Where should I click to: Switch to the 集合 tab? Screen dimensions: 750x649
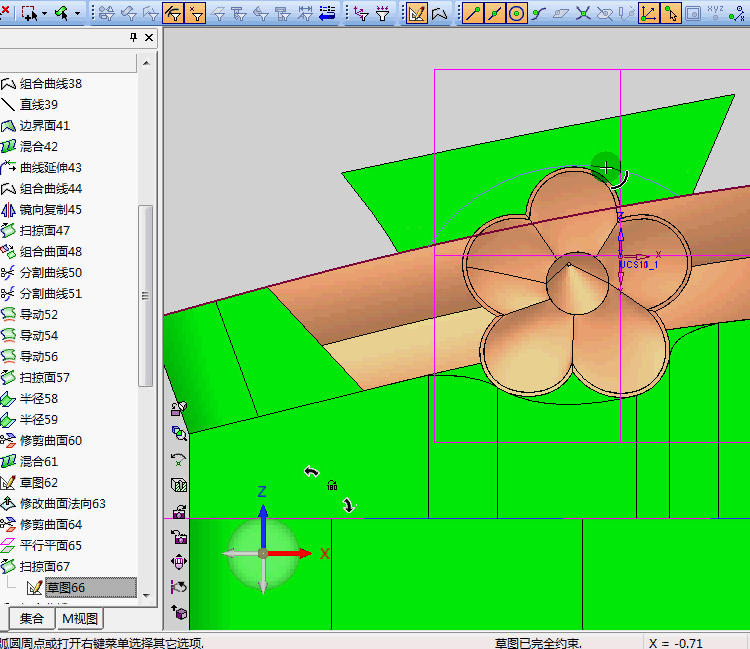click(32, 618)
